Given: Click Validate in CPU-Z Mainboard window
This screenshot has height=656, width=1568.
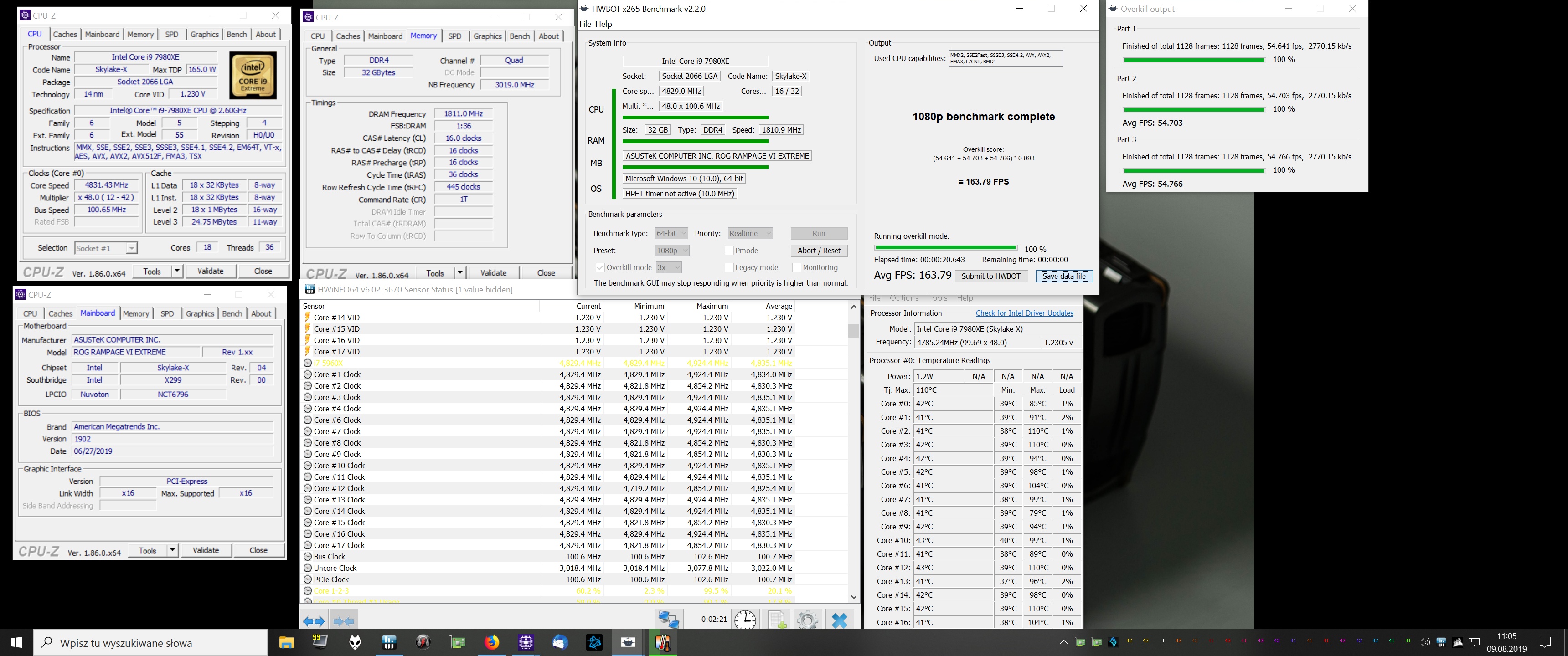Looking at the screenshot, I should [x=206, y=551].
